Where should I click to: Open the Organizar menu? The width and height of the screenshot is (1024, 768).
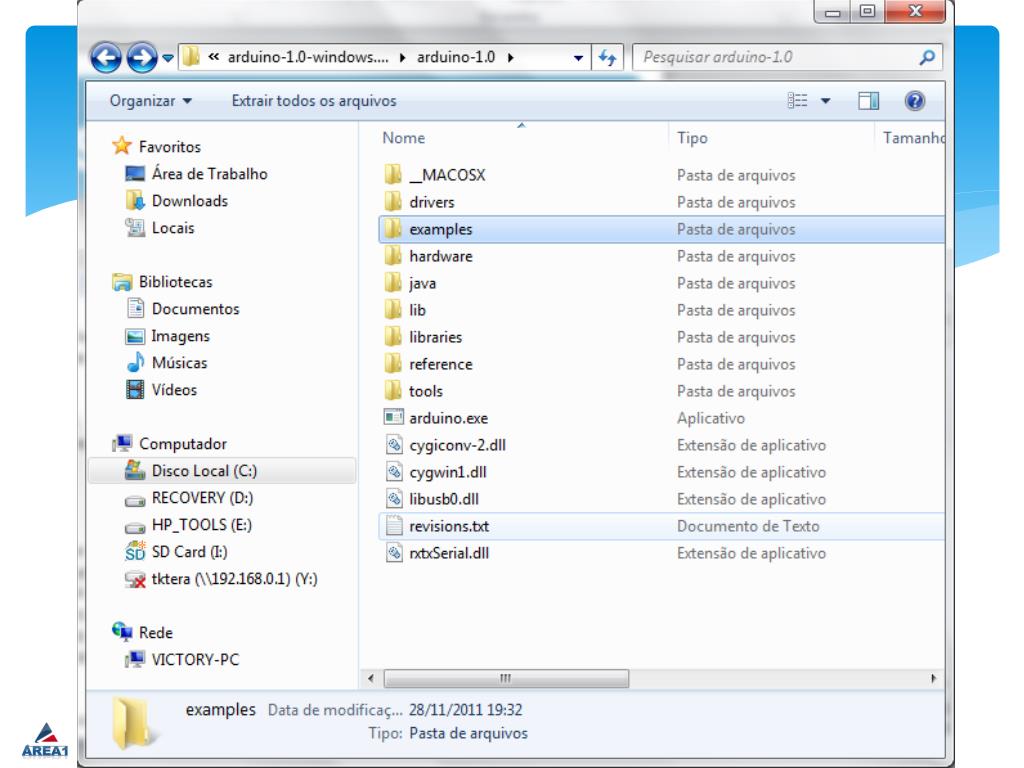(x=150, y=101)
